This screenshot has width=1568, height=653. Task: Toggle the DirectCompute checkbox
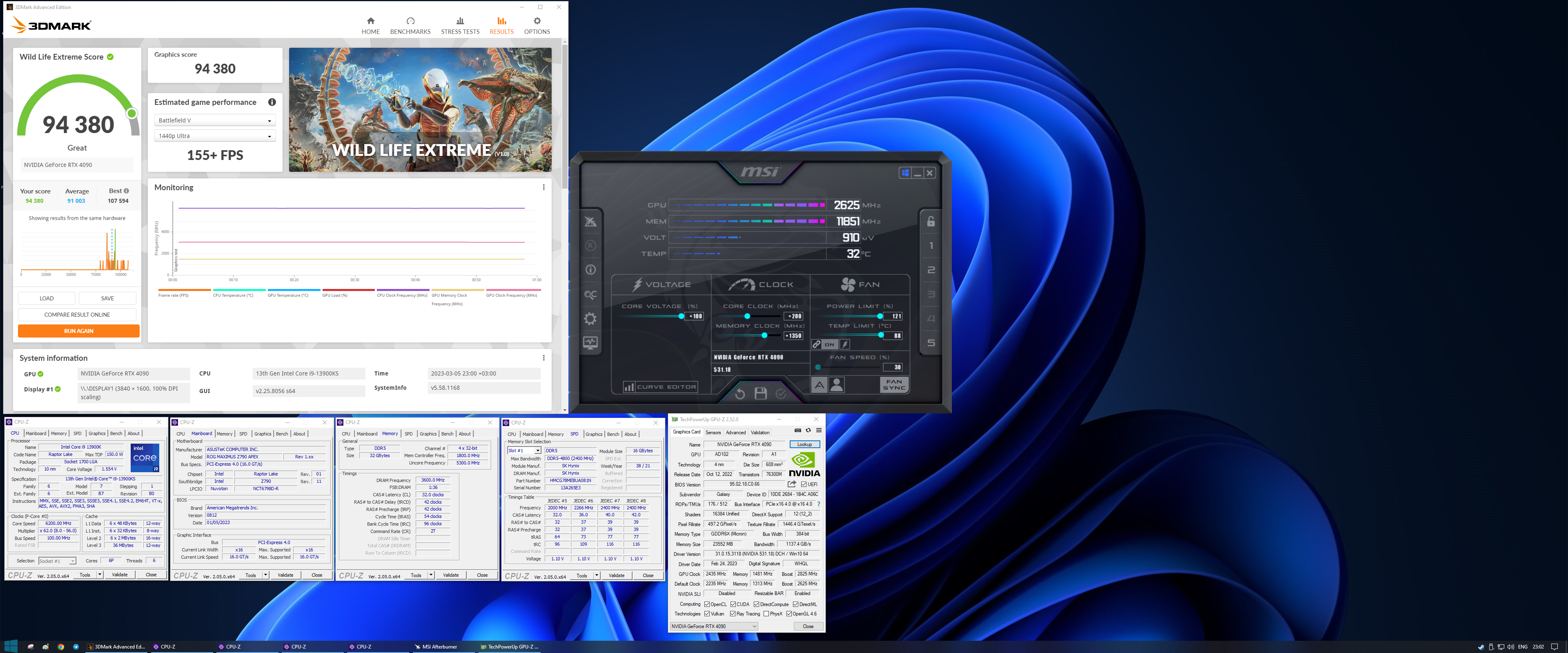(x=756, y=604)
